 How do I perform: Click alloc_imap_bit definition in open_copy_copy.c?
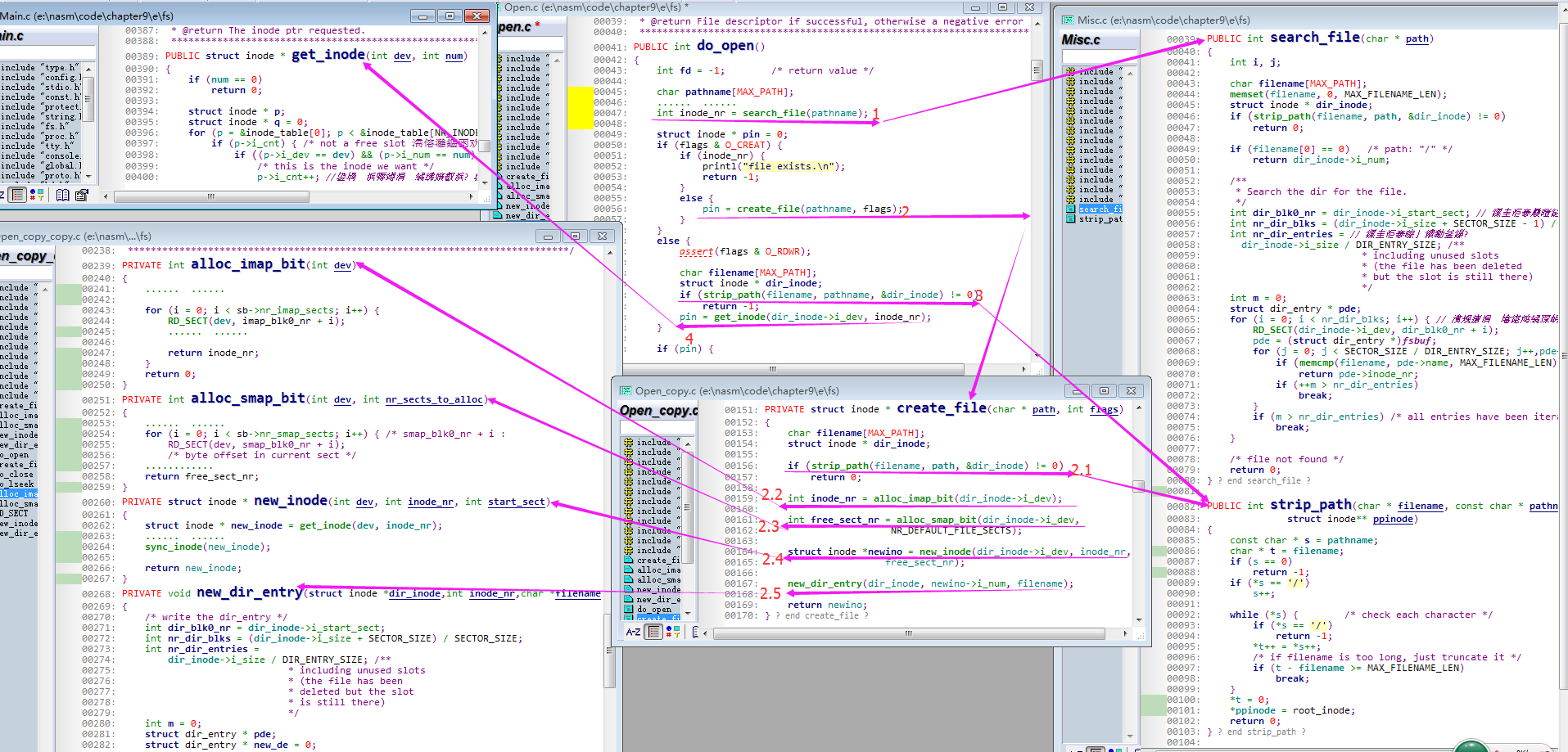[248, 263]
